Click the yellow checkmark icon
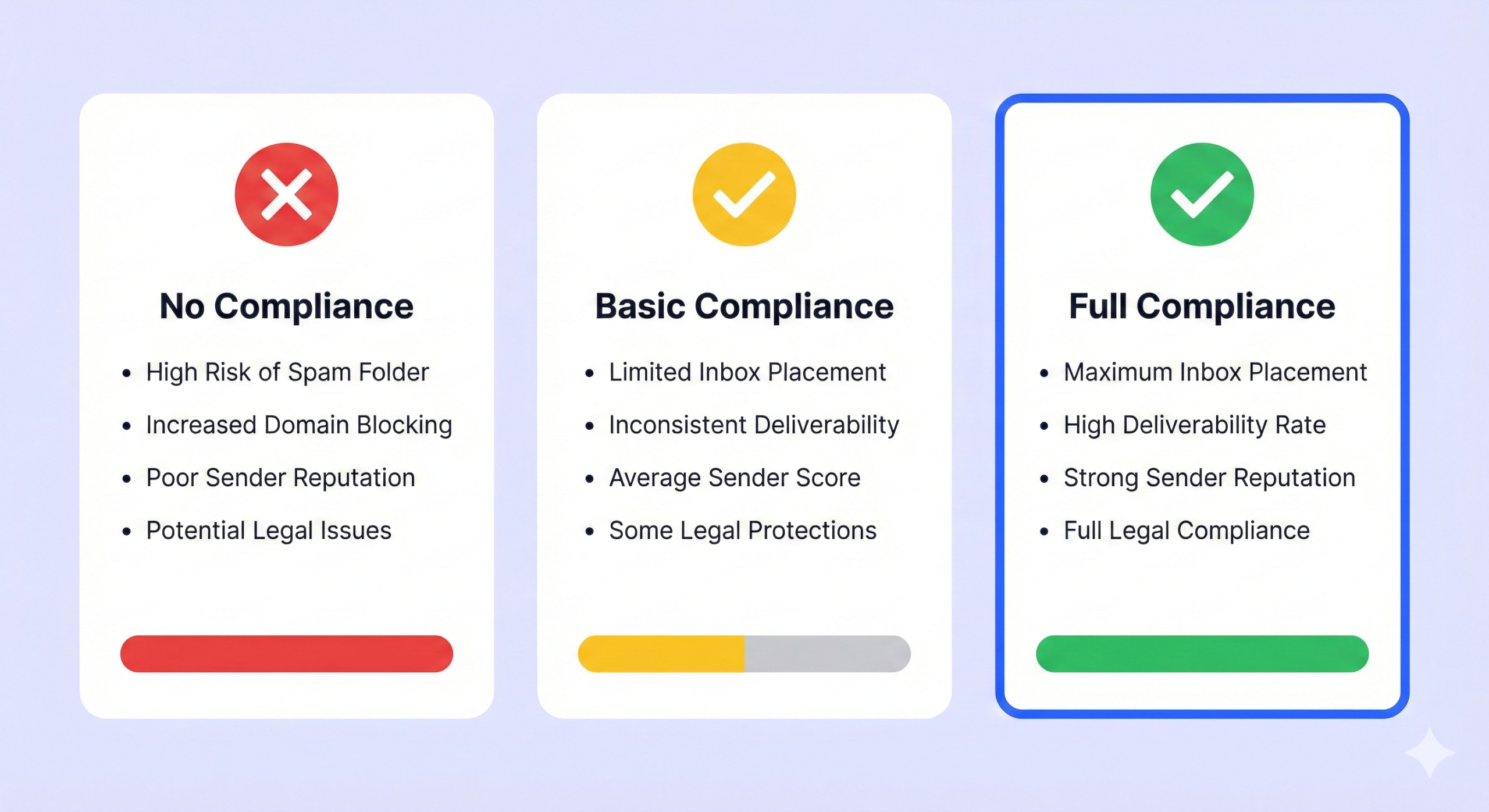1489x812 pixels. pos(744,194)
